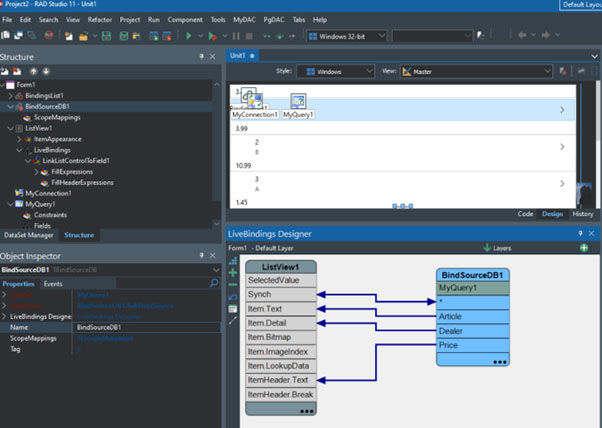
Task: Click the first green Save icon
Action: 106,36
